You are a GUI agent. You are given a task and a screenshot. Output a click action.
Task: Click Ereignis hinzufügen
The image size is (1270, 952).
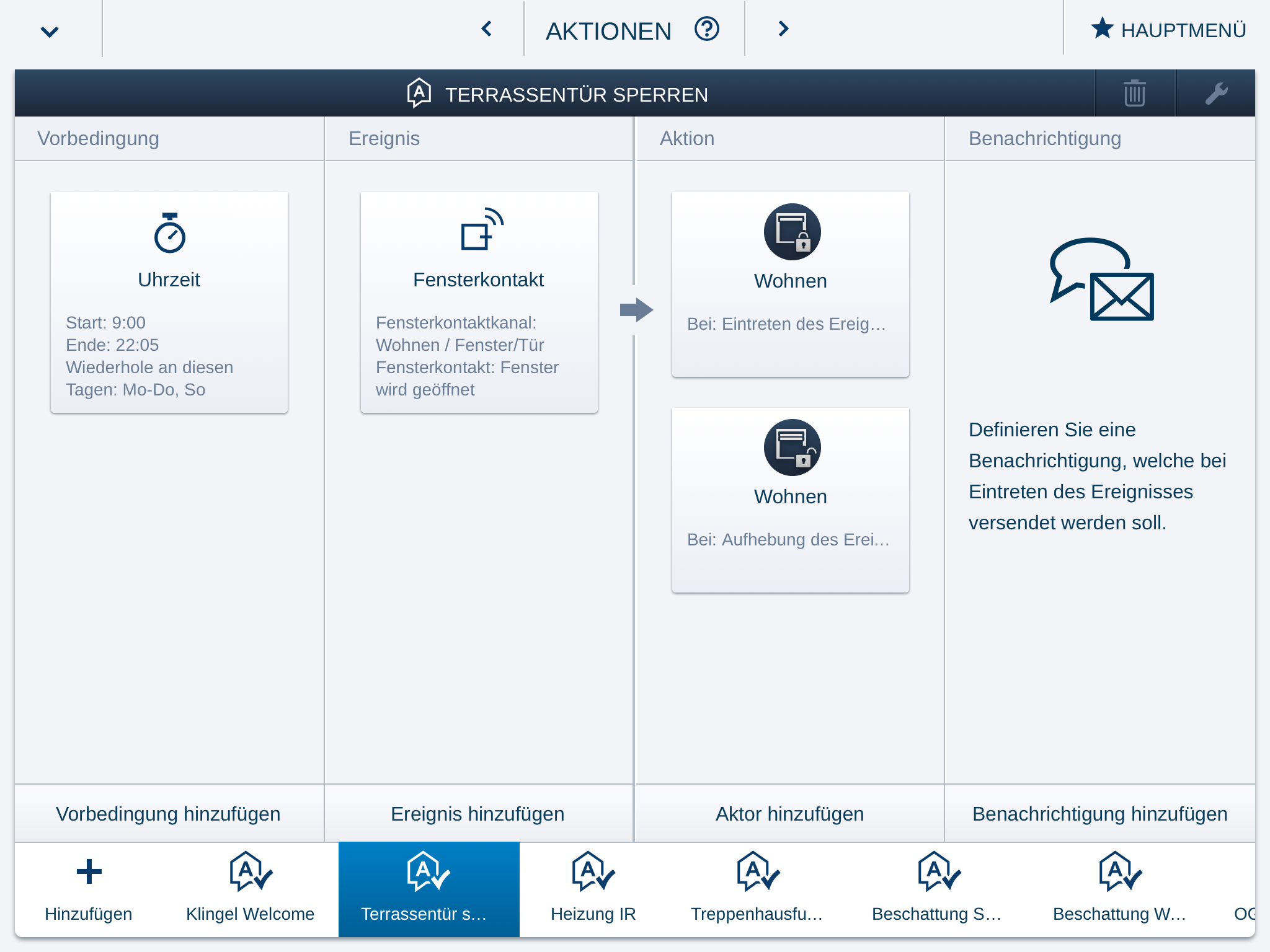tap(478, 814)
